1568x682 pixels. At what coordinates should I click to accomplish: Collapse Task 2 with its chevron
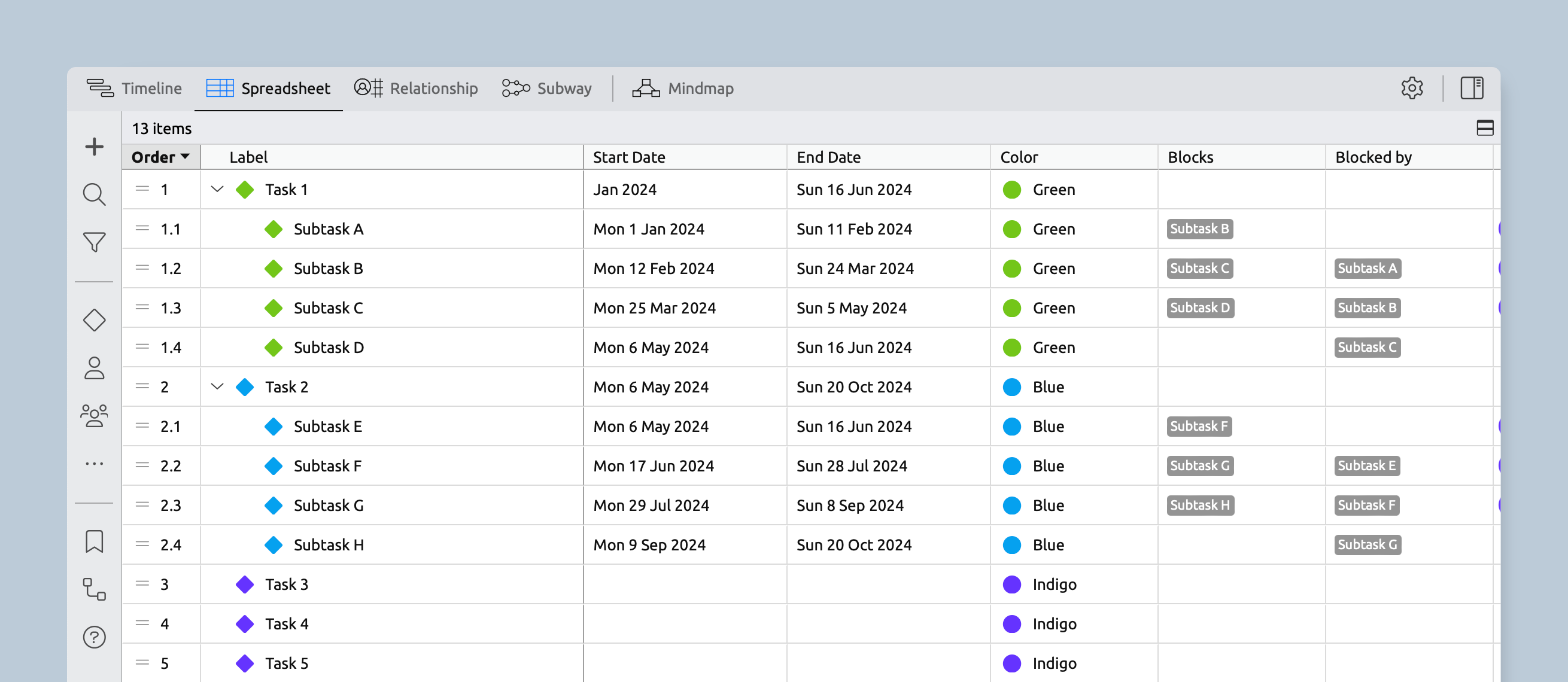[217, 387]
